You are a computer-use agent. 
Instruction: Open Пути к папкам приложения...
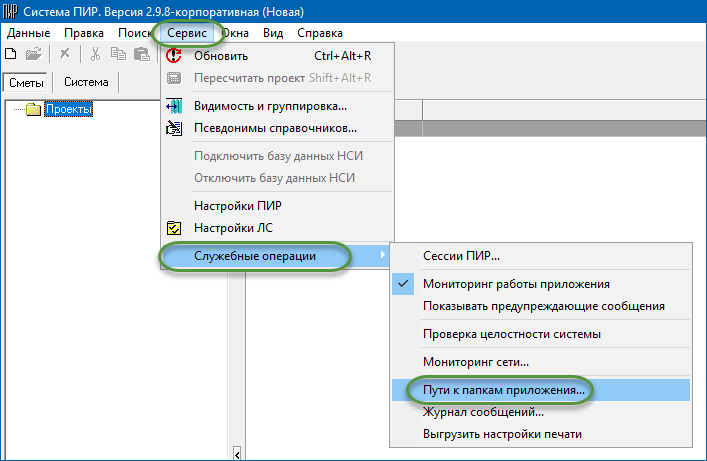click(541, 390)
